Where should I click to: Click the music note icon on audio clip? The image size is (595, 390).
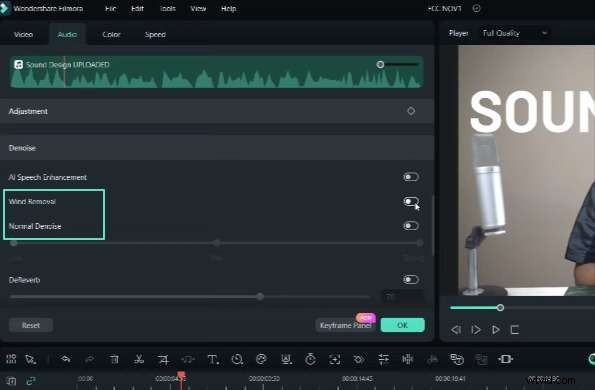[x=18, y=64]
